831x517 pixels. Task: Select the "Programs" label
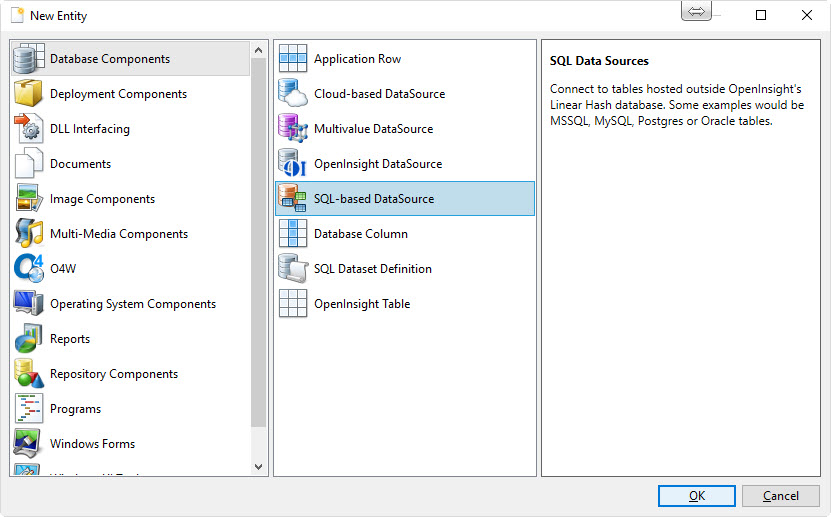(75, 408)
